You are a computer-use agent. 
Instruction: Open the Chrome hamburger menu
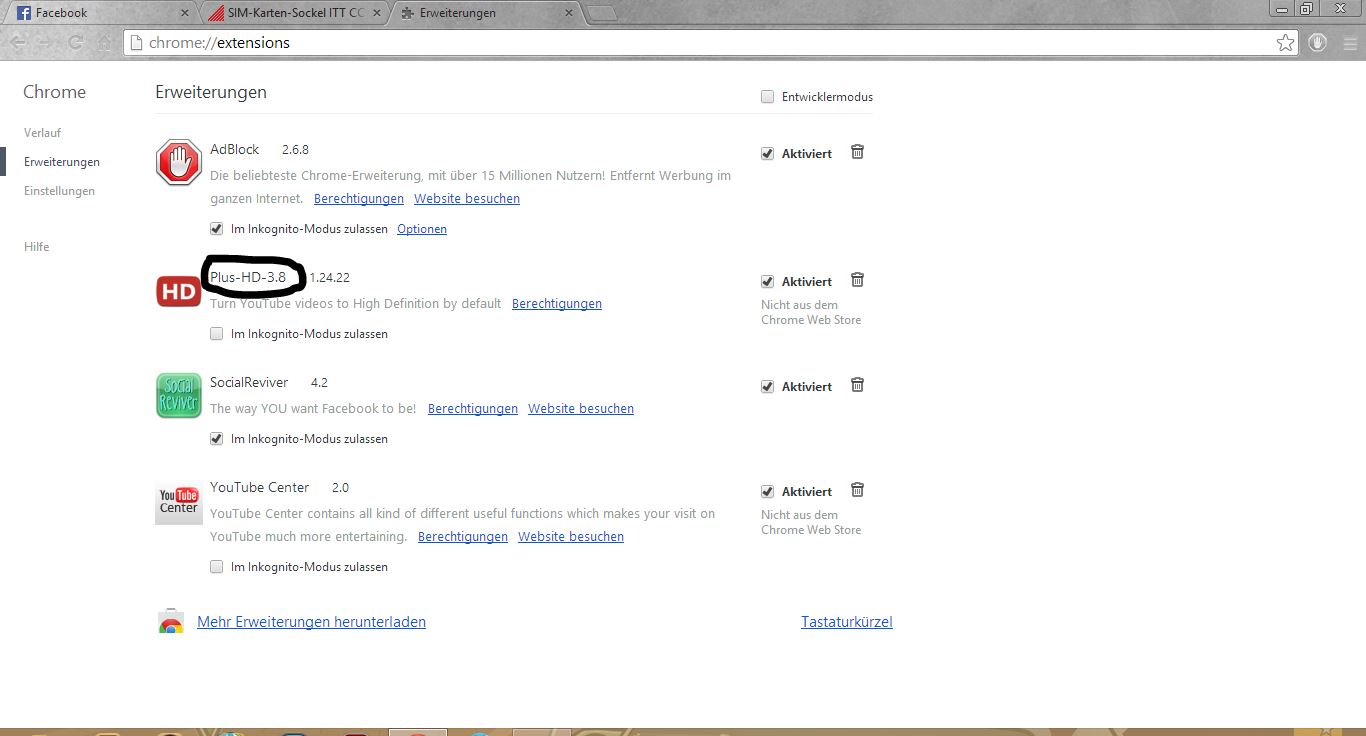pos(1348,43)
